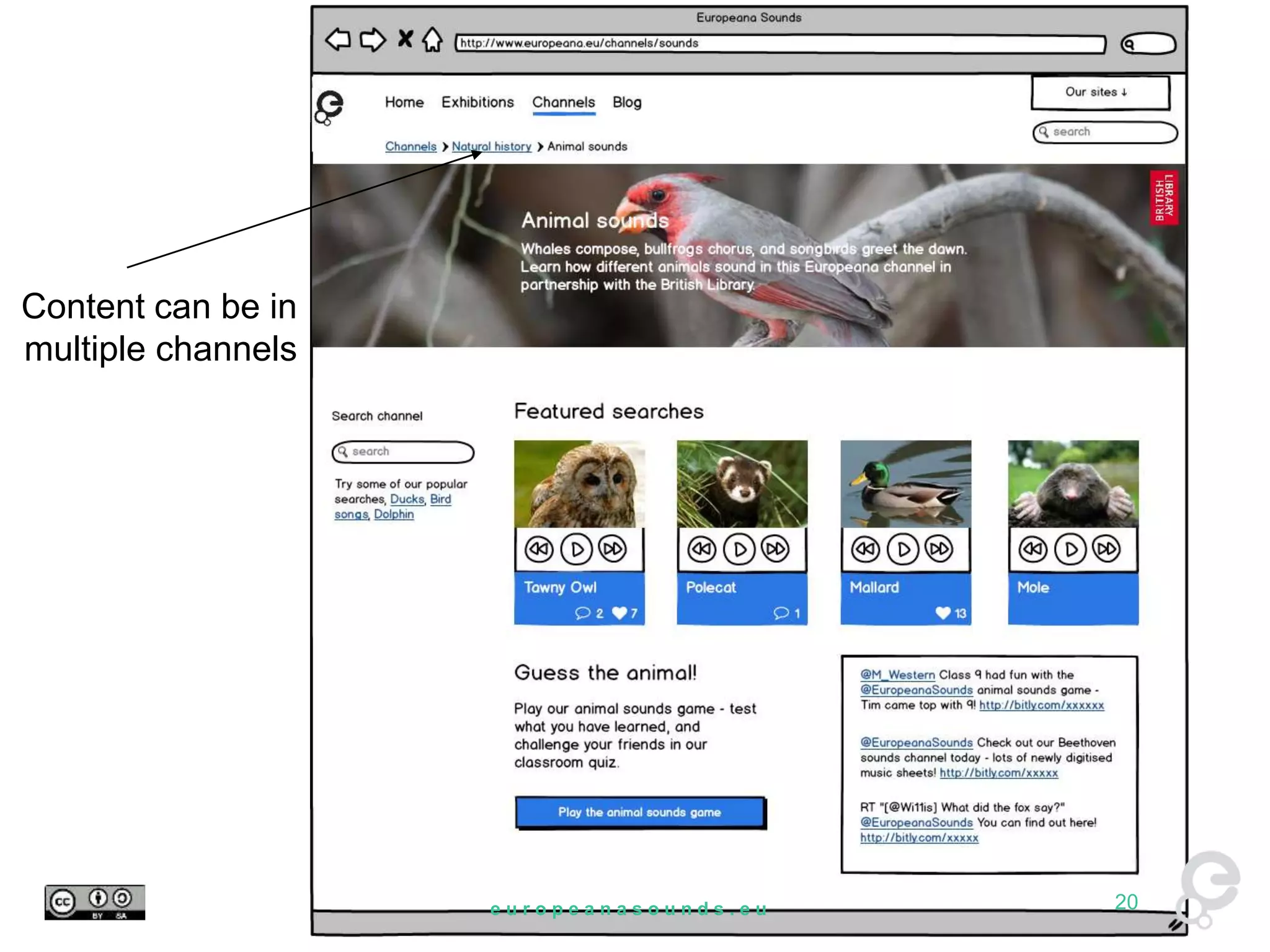Click the Animal sounds banner heading
Viewport: 1270px width, 952px height.
pos(595,221)
